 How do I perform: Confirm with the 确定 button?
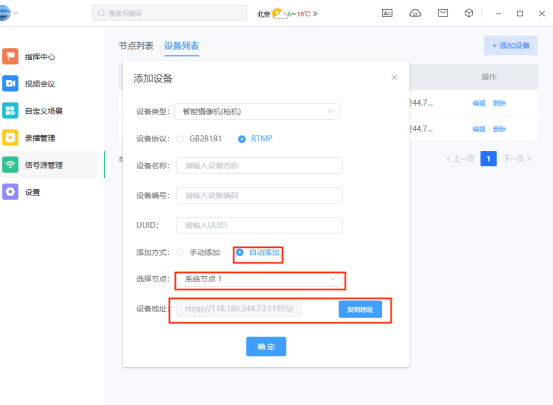click(266, 346)
